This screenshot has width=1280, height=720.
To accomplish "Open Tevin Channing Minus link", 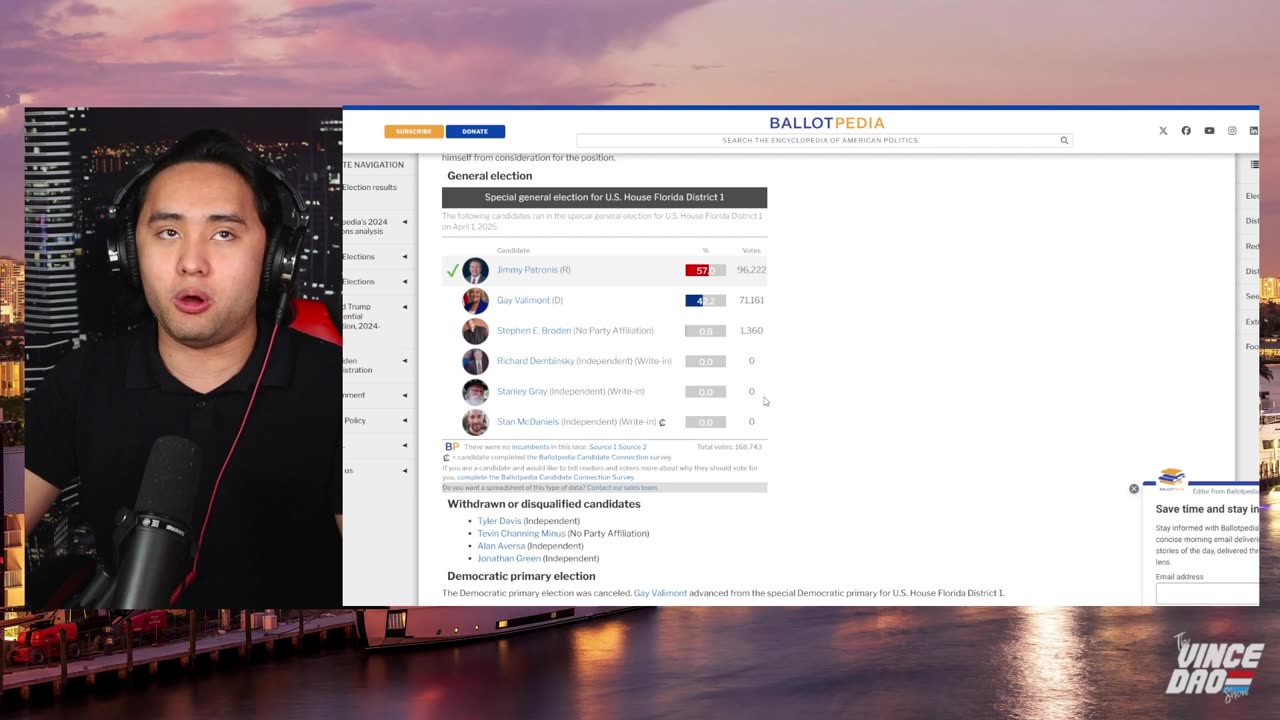I will coord(521,534).
